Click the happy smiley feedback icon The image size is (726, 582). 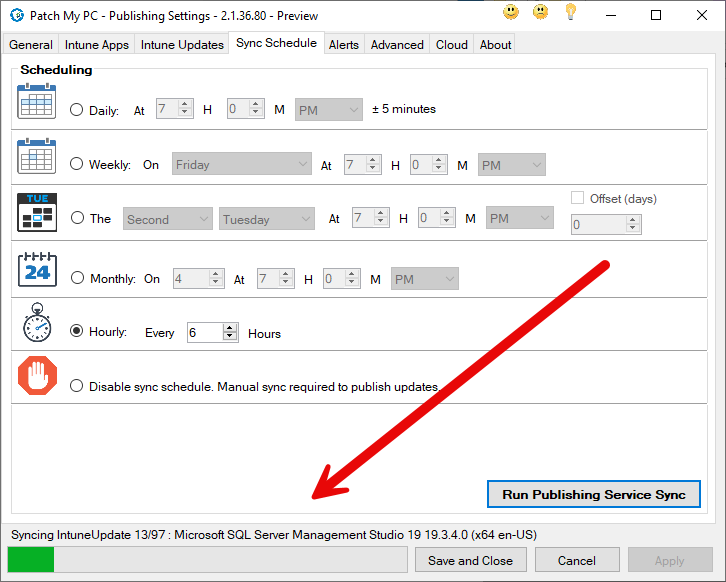pyautogui.click(x=511, y=12)
